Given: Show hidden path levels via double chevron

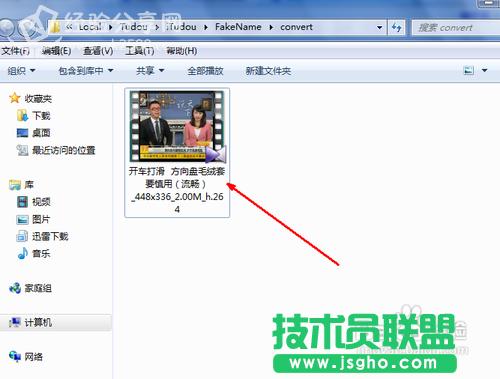Looking at the screenshot, I should [x=69, y=27].
